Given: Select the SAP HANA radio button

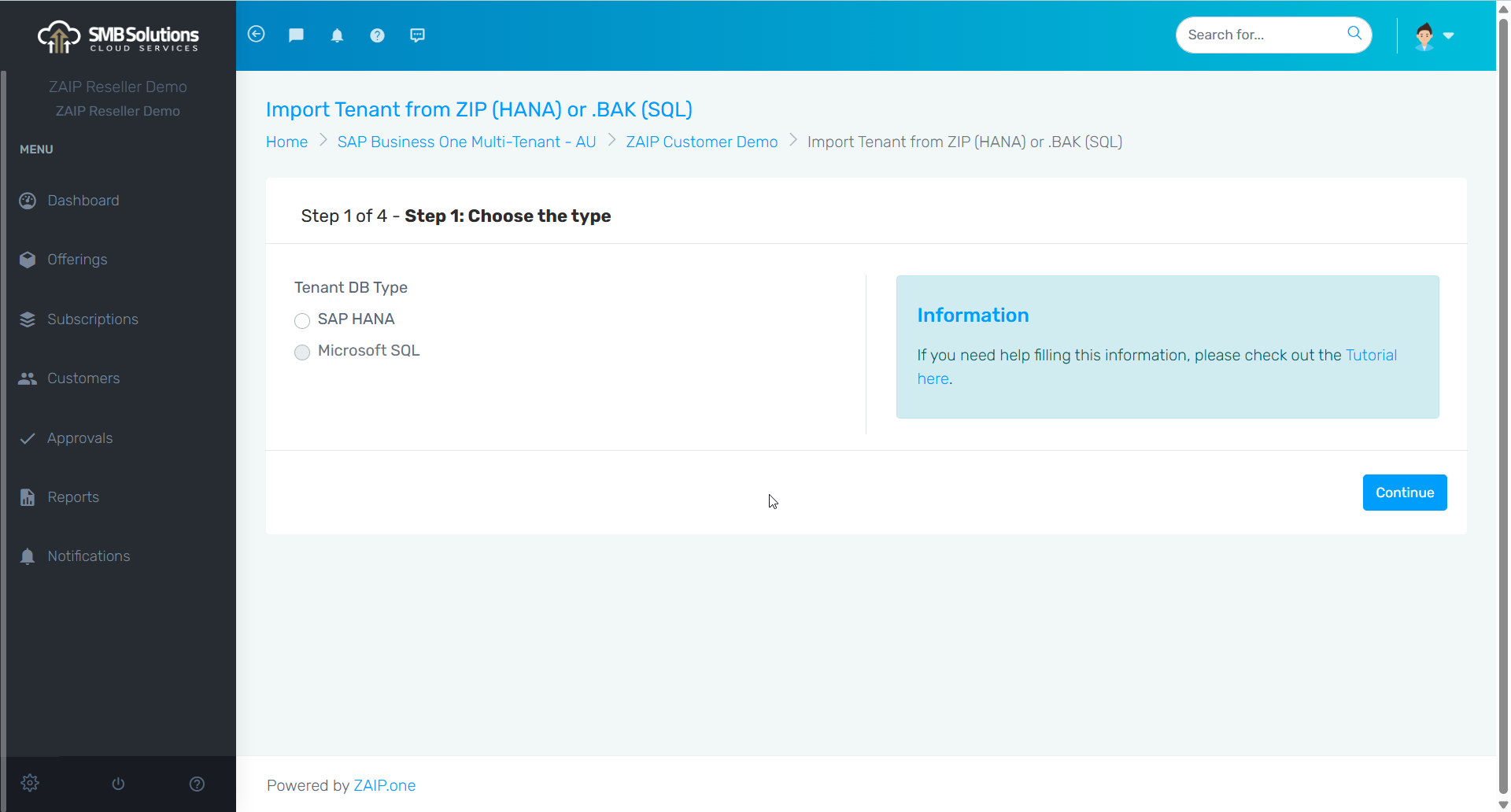Looking at the screenshot, I should click(x=302, y=320).
